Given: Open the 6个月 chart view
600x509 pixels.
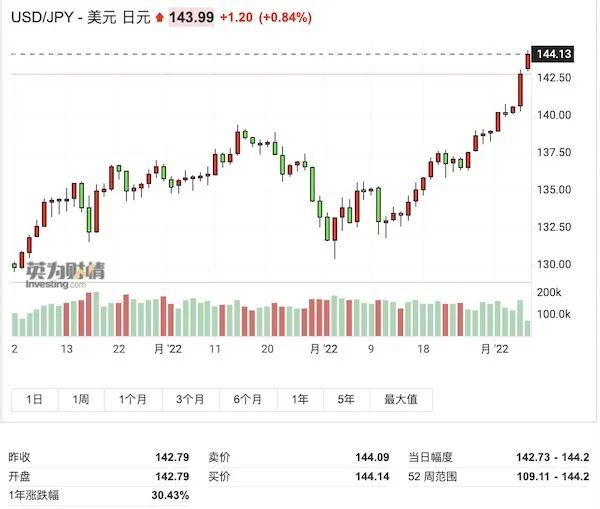Looking at the screenshot, I should click(x=247, y=399).
